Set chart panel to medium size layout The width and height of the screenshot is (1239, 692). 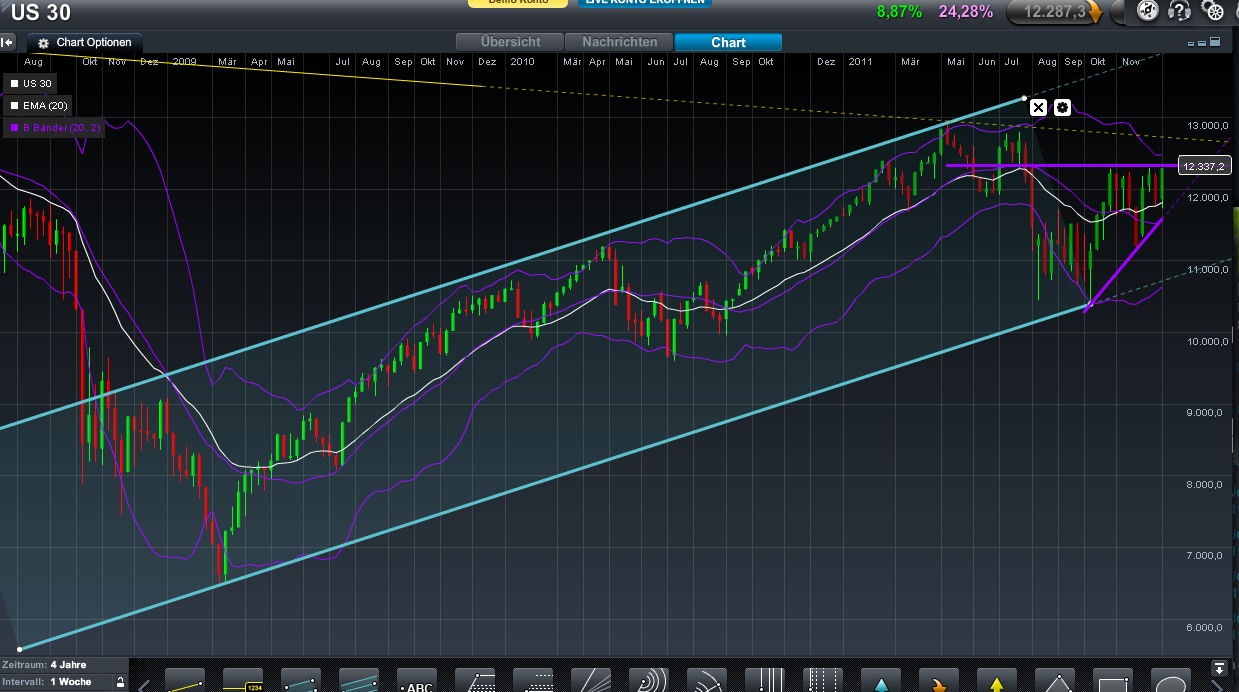(1202, 43)
